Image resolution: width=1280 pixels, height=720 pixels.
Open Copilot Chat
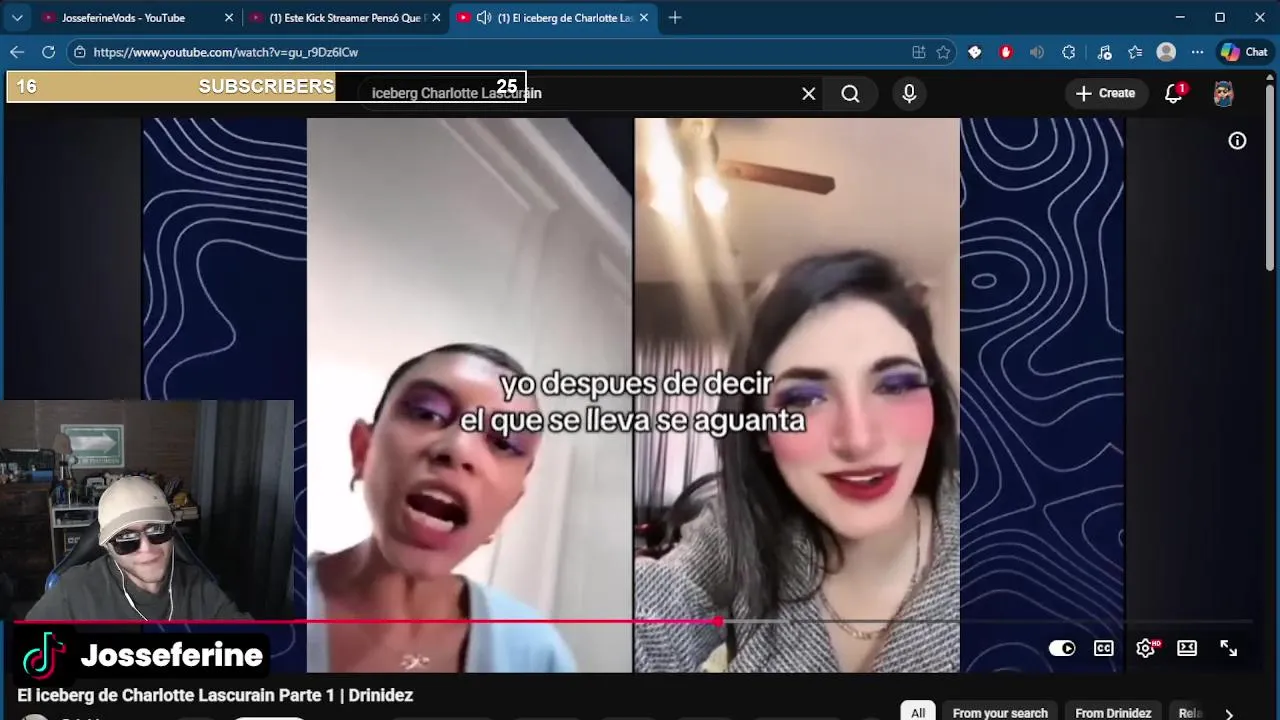(x=1244, y=52)
